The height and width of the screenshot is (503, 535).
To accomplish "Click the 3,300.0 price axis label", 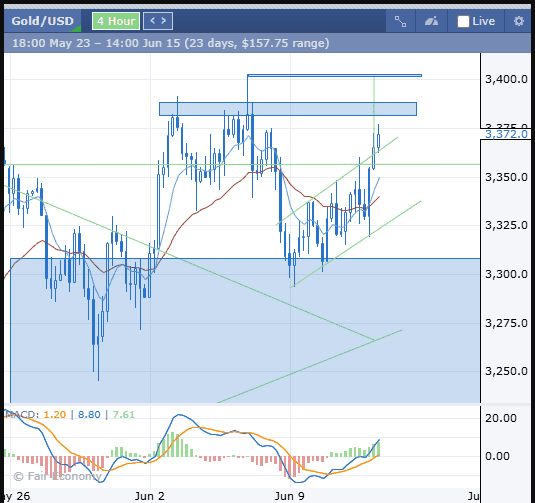I will coord(506,274).
